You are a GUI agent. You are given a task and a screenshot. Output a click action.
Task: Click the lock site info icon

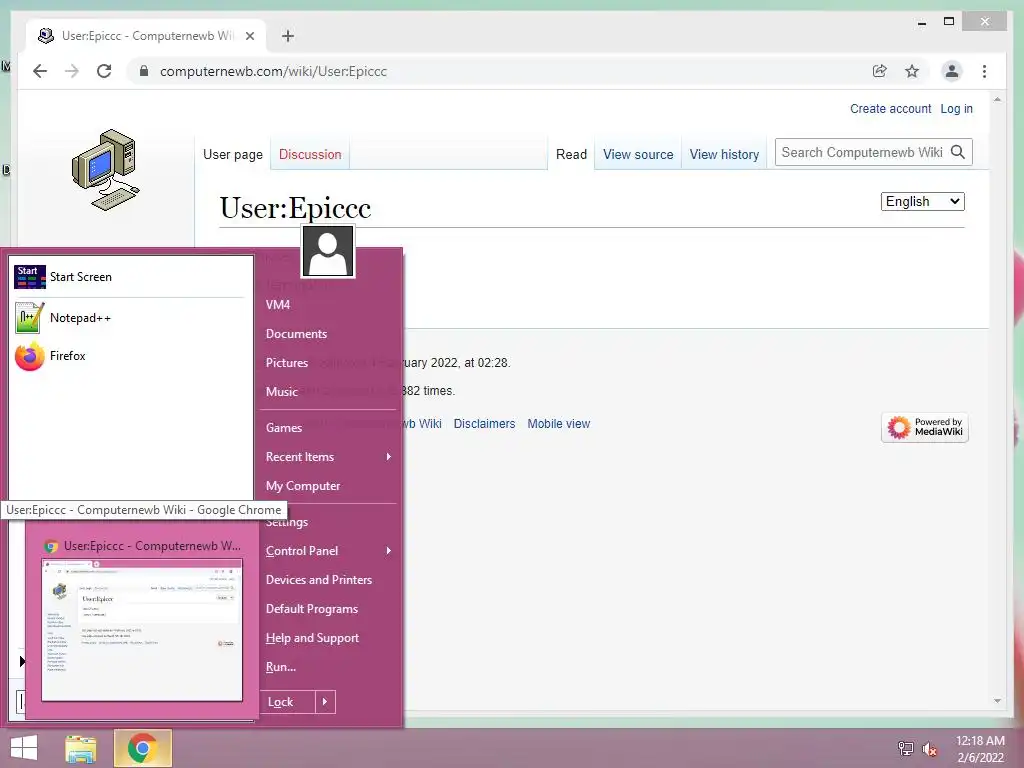tap(144, 71)
